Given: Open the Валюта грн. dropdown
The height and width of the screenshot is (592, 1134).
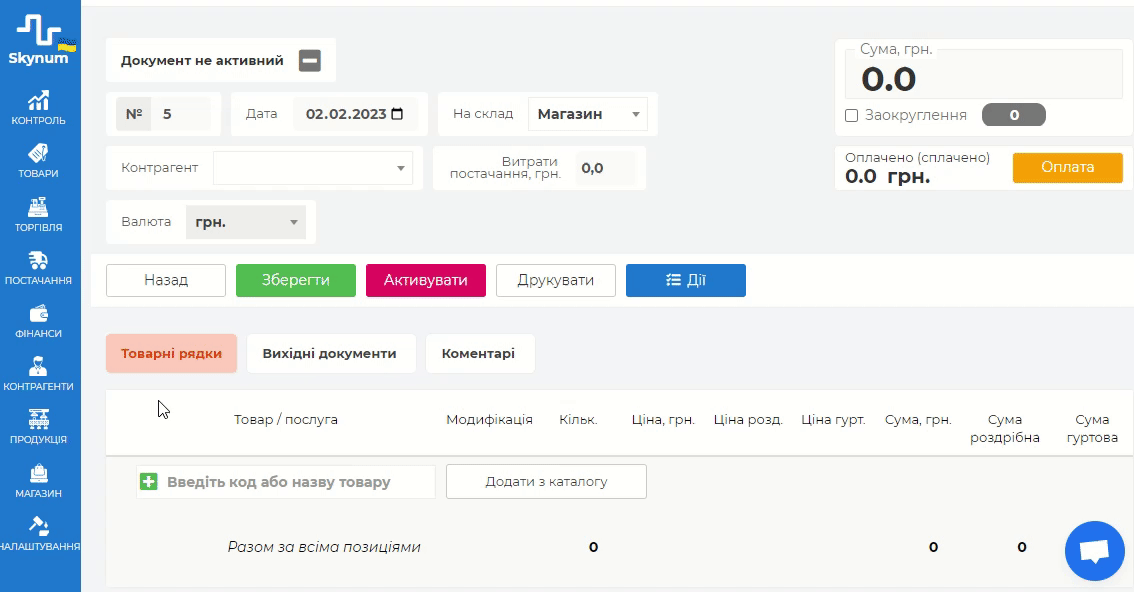Looking at the screenshot, I should tap(245, 222).
